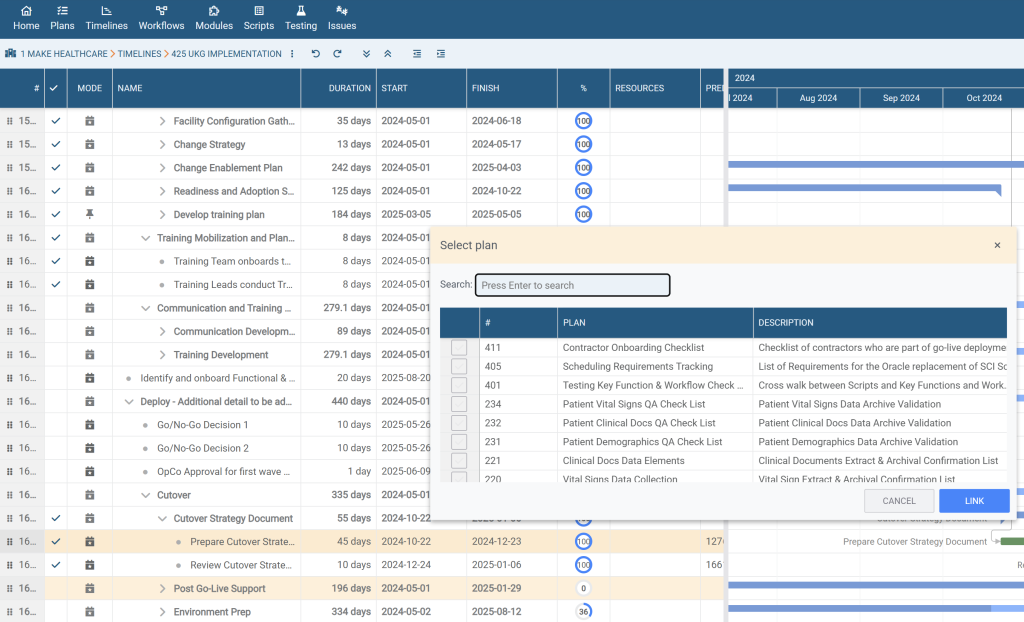Image resolution: width=1024 pixels, height=622 pixels.
Task: Collapse the Cutover Strategy Document group
Action: 163,518
